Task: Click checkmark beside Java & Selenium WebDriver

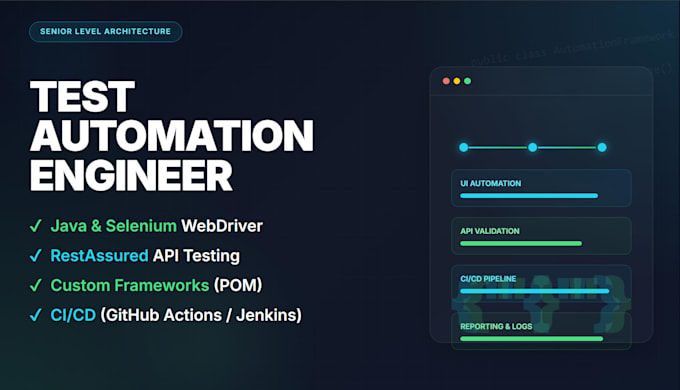Action: (x=36, y=226)
